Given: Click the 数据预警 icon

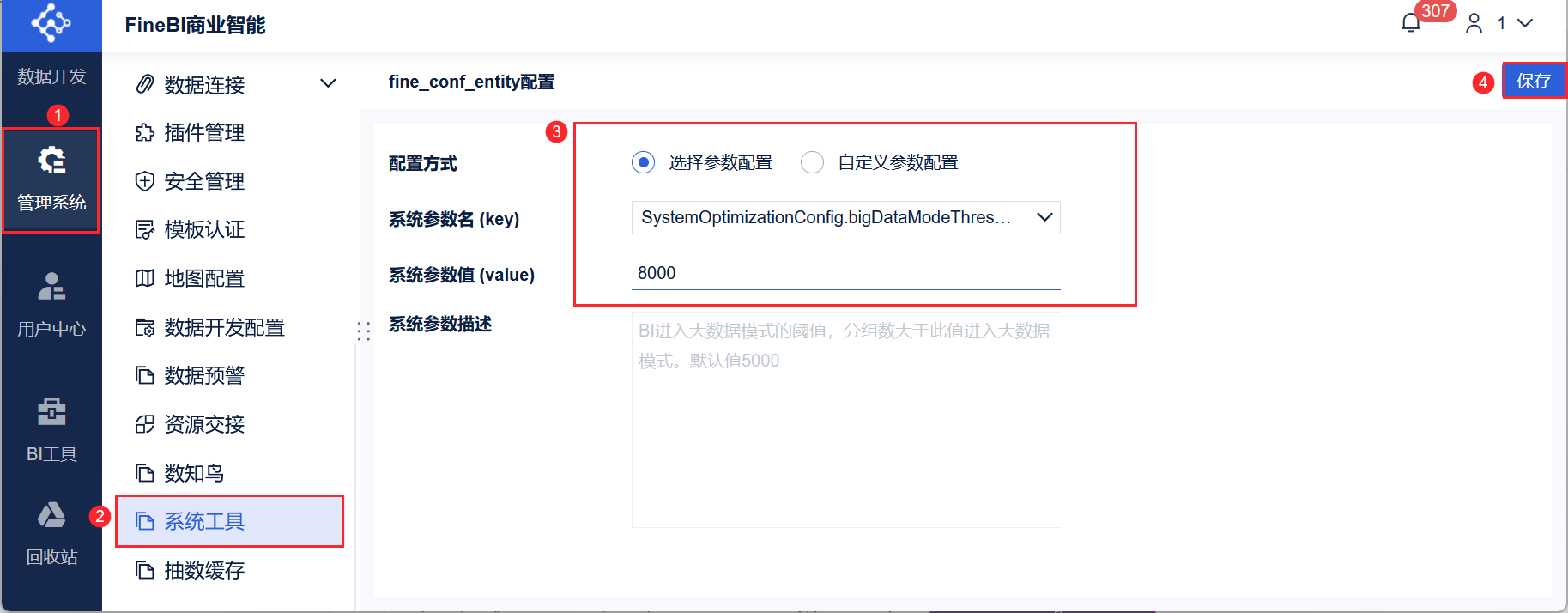Looking at the screenshot, I should click(x=145, y=375).
